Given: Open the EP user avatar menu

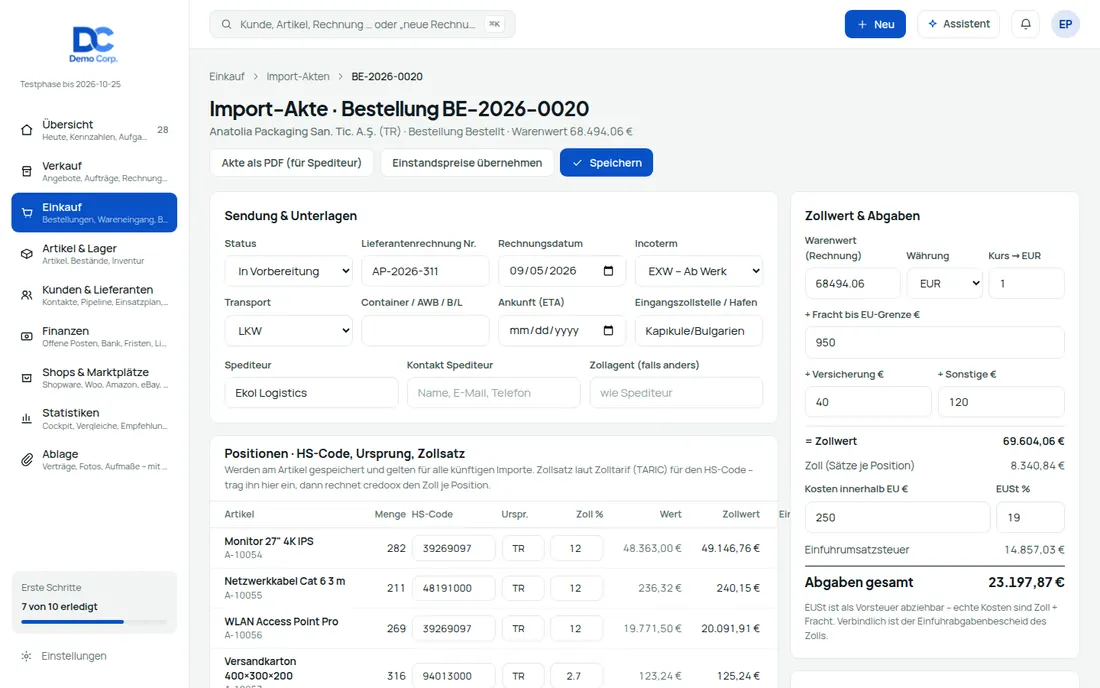Looking at the screenshot, I should (1065, 24).
